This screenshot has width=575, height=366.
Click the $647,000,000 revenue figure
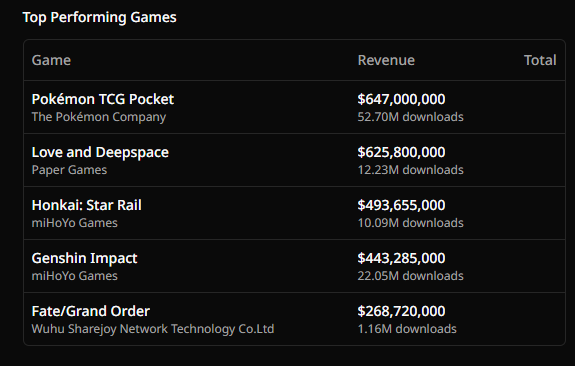(x=401, y=99)
